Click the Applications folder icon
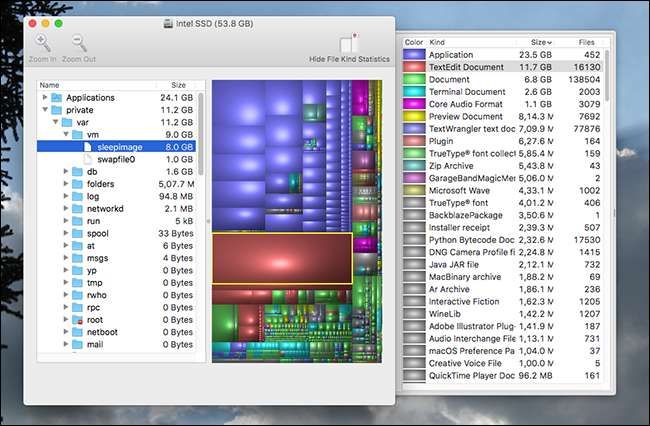This screenshot has width=650, height=426. 57,98
